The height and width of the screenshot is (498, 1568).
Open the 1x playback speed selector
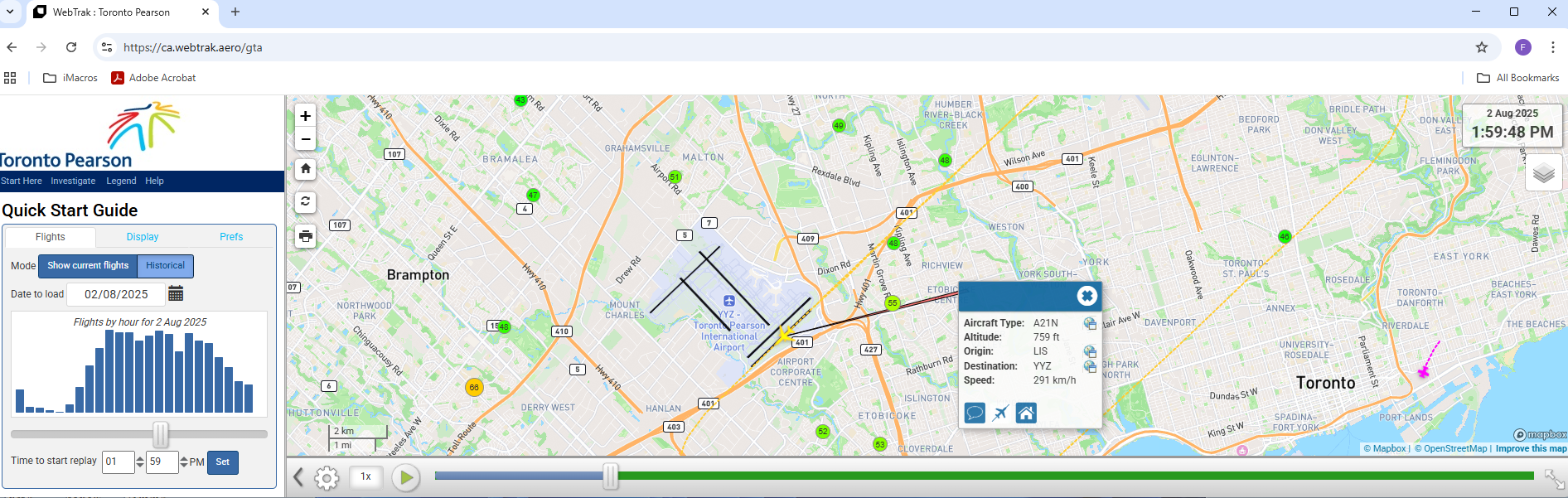click(x=365, y=476)
